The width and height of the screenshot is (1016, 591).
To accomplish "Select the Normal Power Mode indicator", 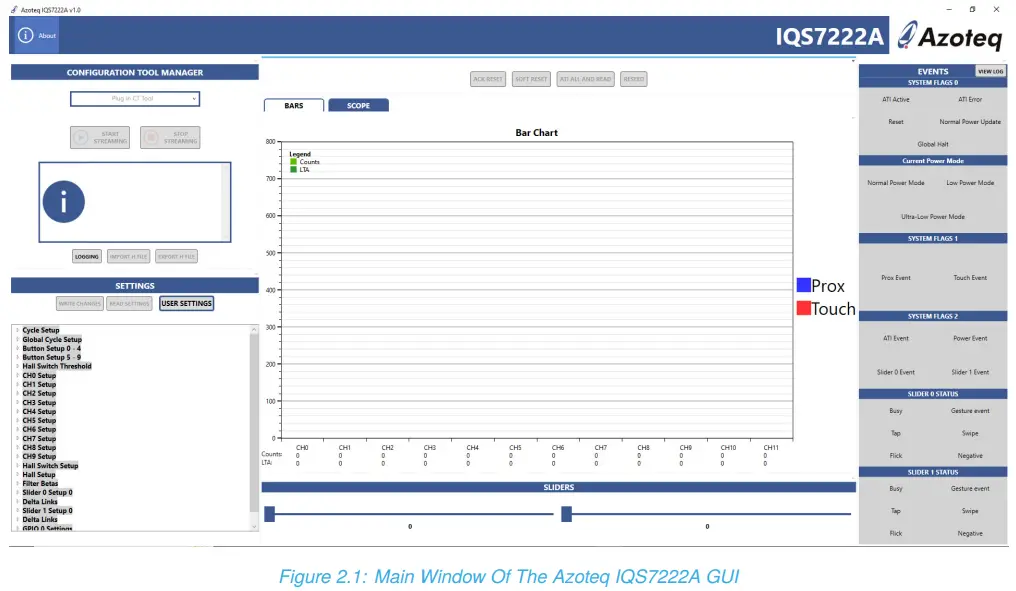I will pyautogui.click(x=894, y=182).
